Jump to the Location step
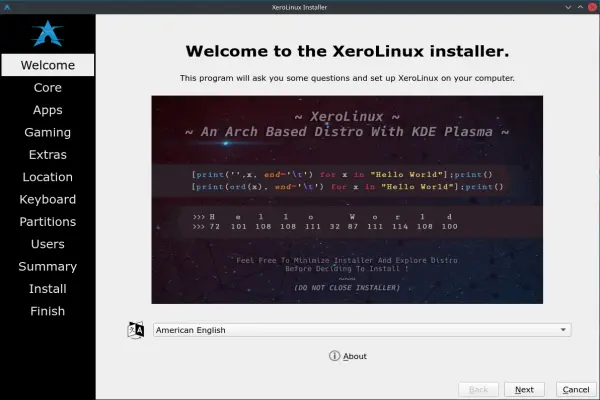This screenshot has width=600, height=400. pos(48,177)
